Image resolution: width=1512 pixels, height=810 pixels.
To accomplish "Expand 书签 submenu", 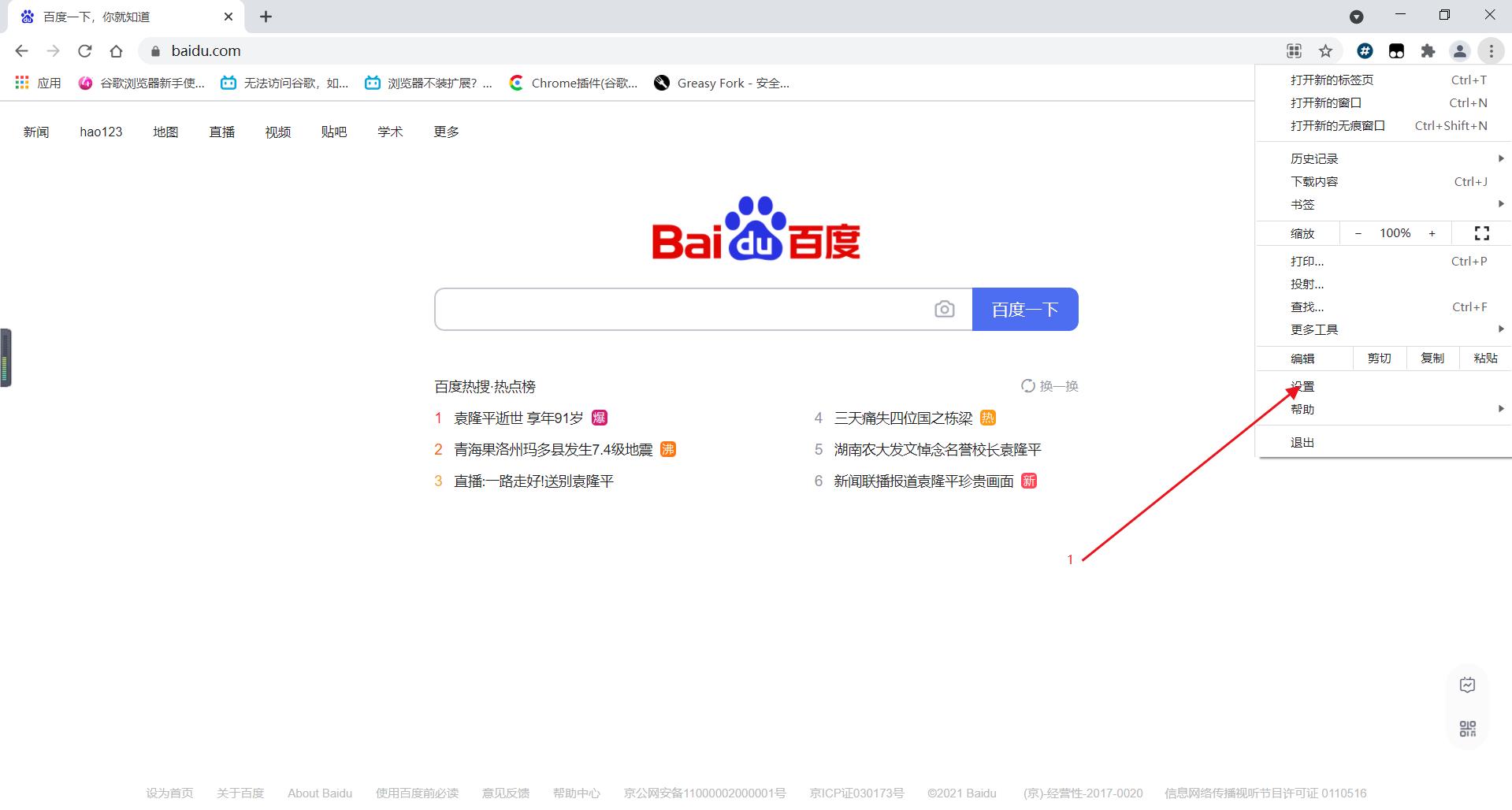I will (1384, 204).
